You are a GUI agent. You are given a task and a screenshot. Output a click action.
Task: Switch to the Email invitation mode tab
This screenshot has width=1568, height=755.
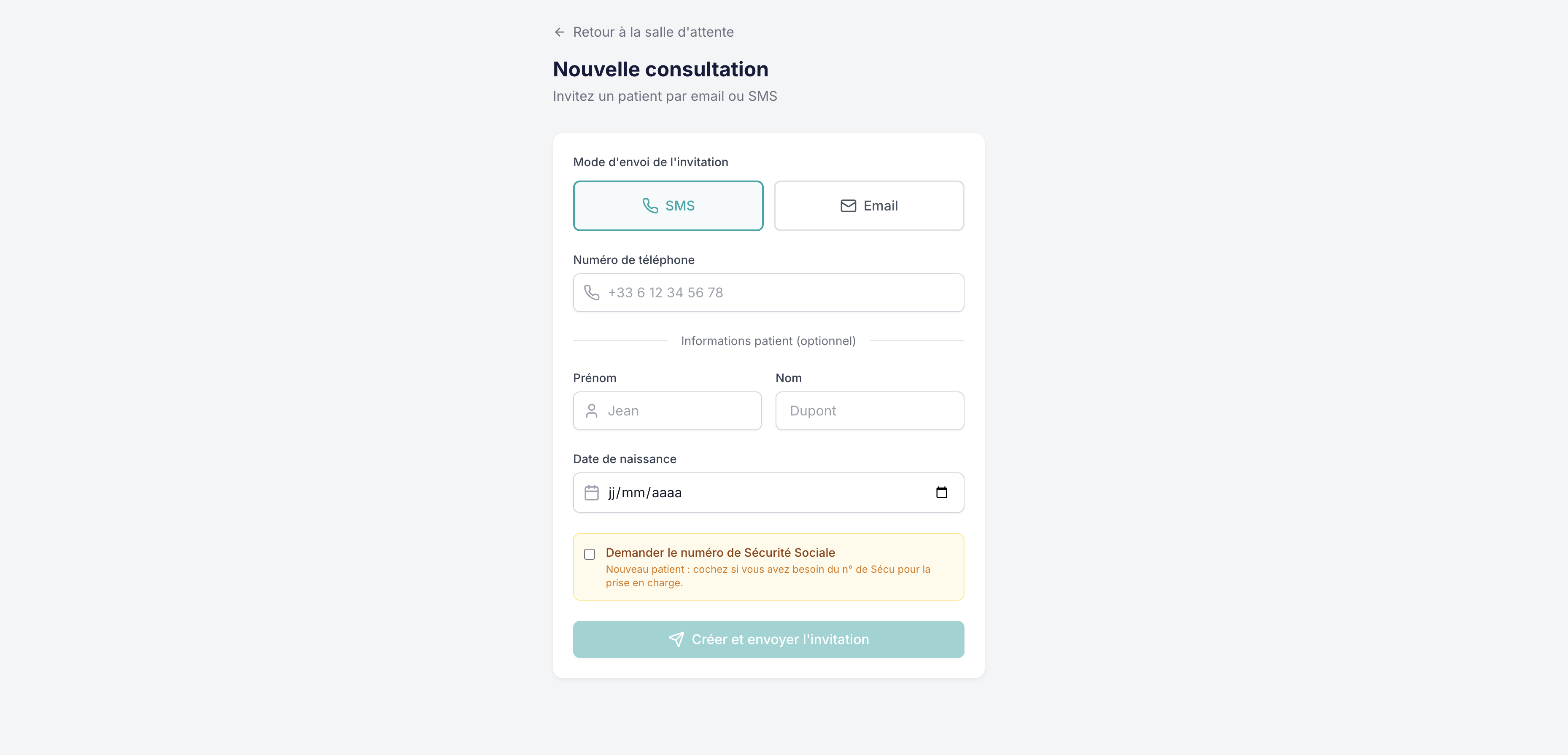(869, 206)
